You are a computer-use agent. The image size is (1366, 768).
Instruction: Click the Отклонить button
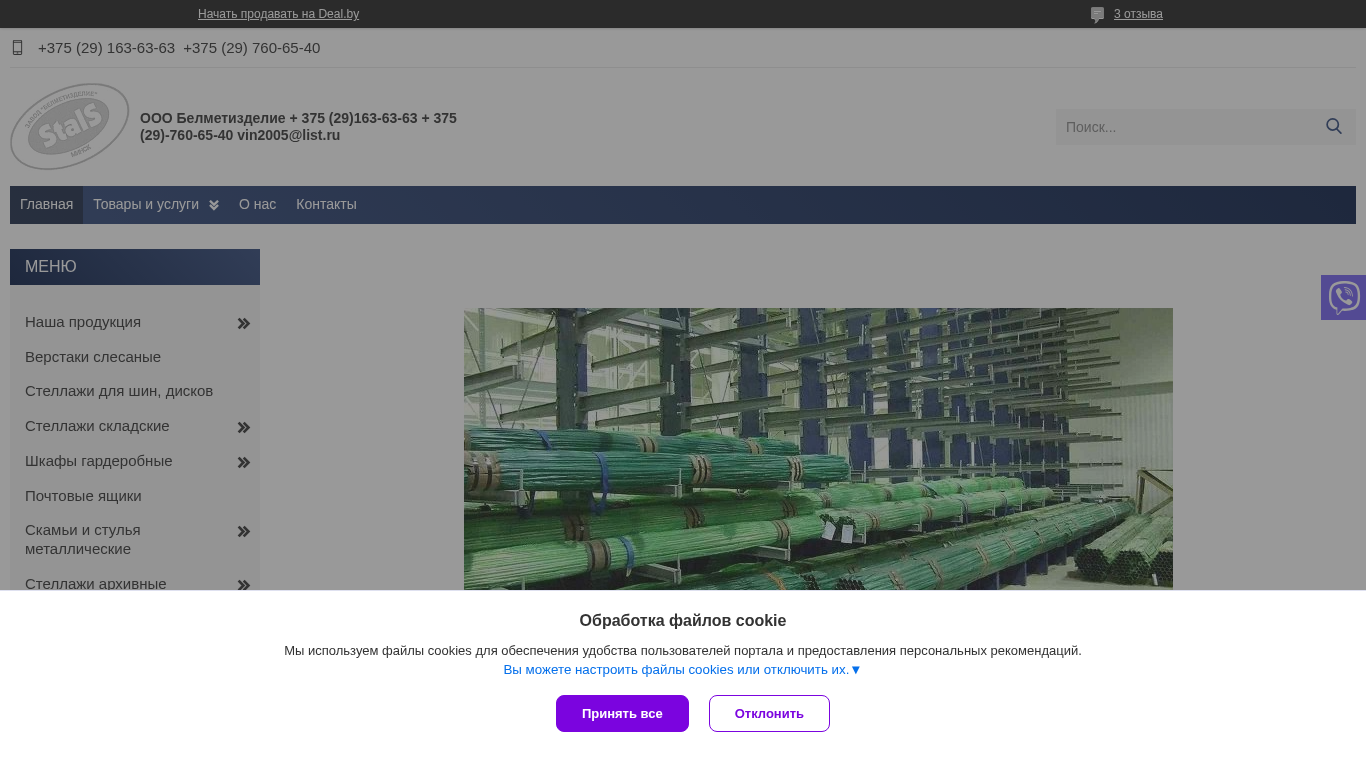coord(769,714)
